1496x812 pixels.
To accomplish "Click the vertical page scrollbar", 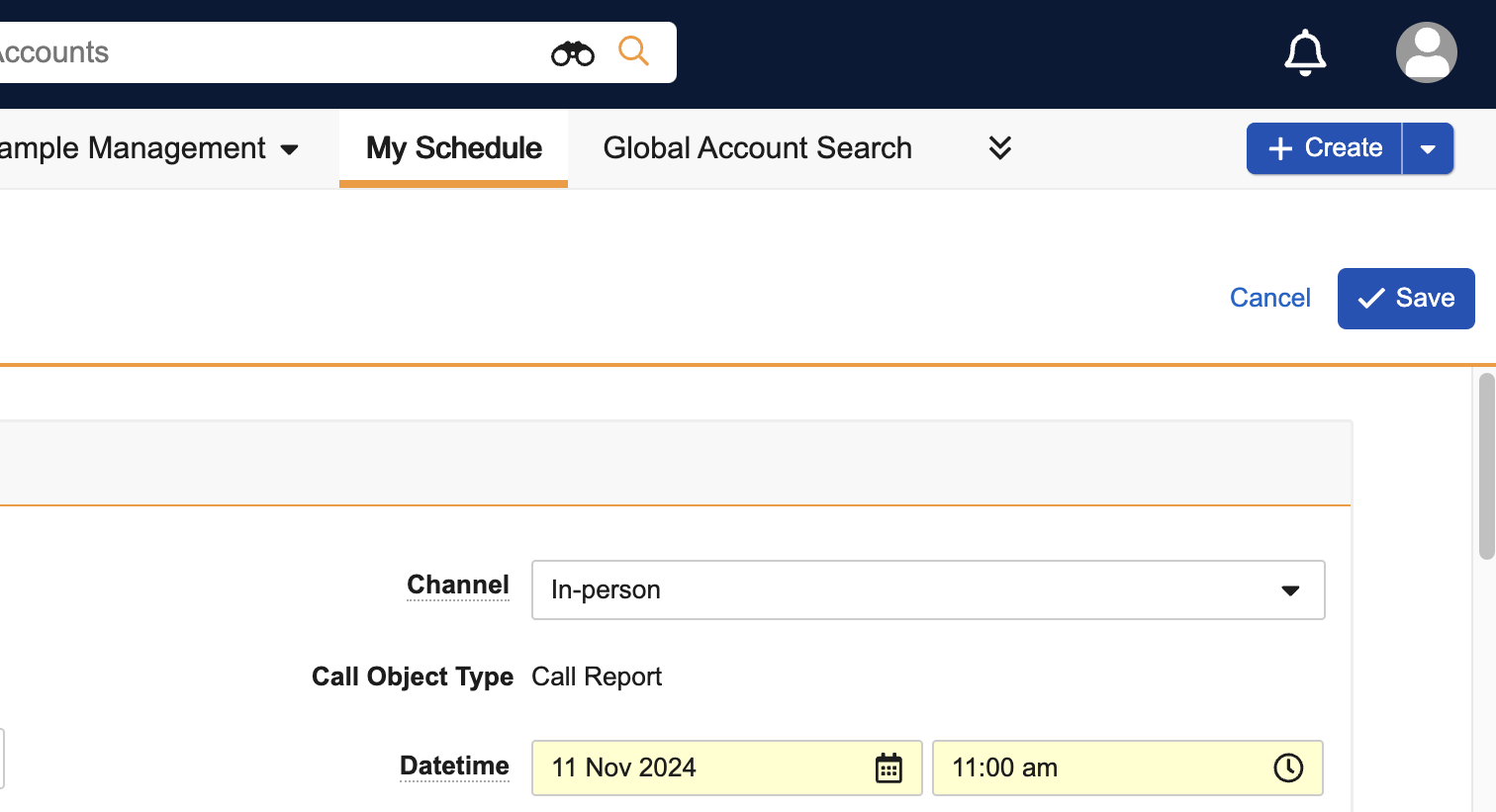I will coord(1486,467).
